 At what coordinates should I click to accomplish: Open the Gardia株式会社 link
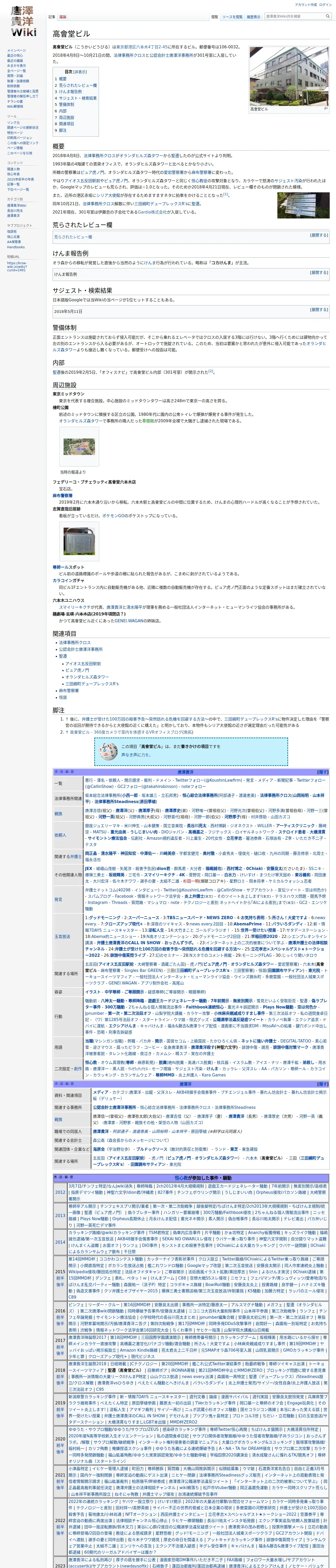pyautogui.click(x=153, y=212)
